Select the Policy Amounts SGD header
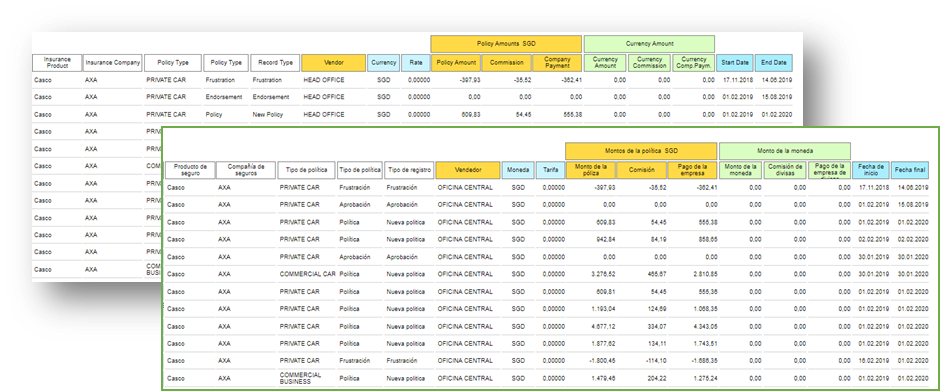This screenshot has height=391, width=940. point(506,44)
